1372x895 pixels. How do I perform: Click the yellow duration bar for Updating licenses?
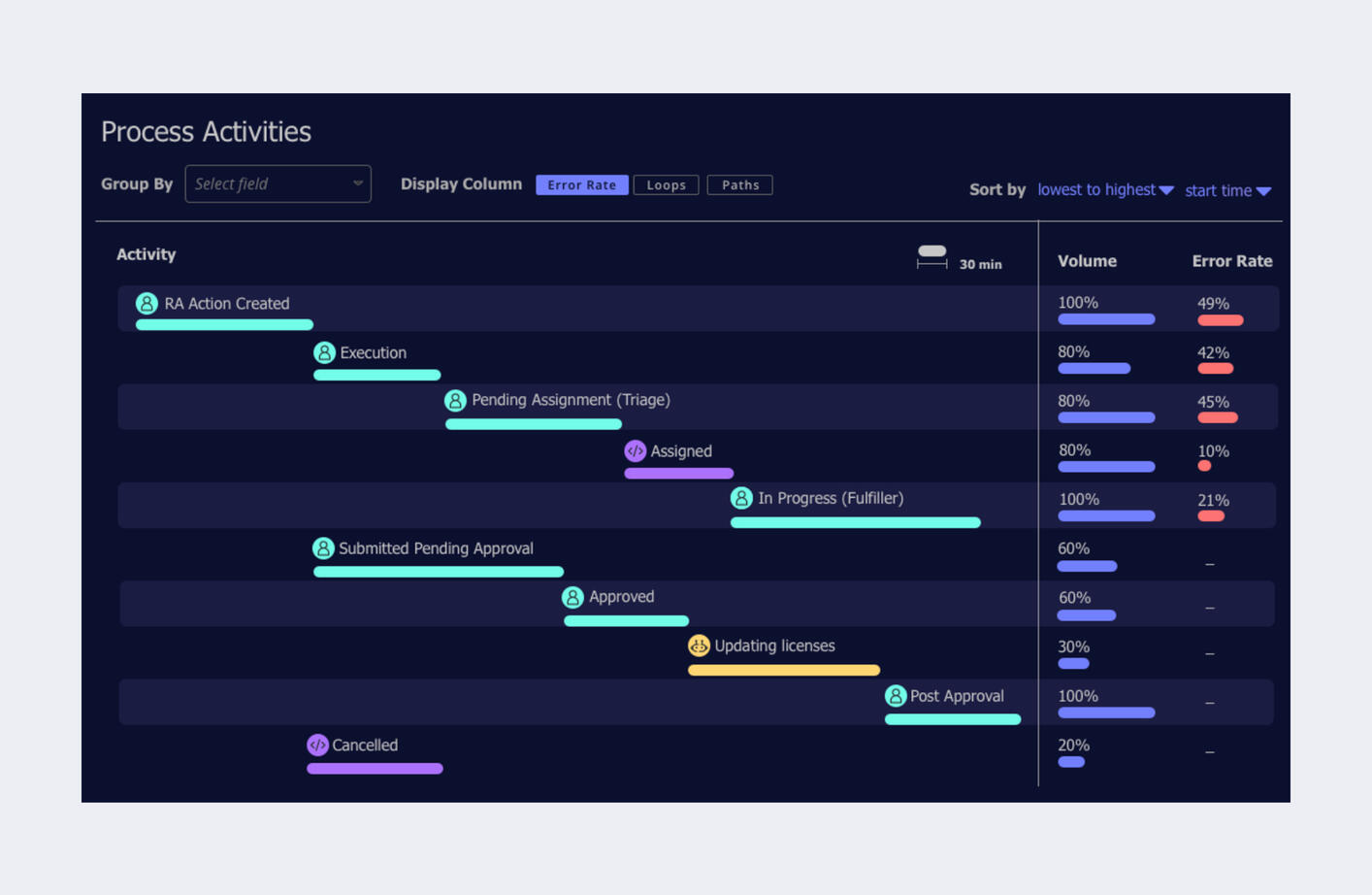coord(783,670)
